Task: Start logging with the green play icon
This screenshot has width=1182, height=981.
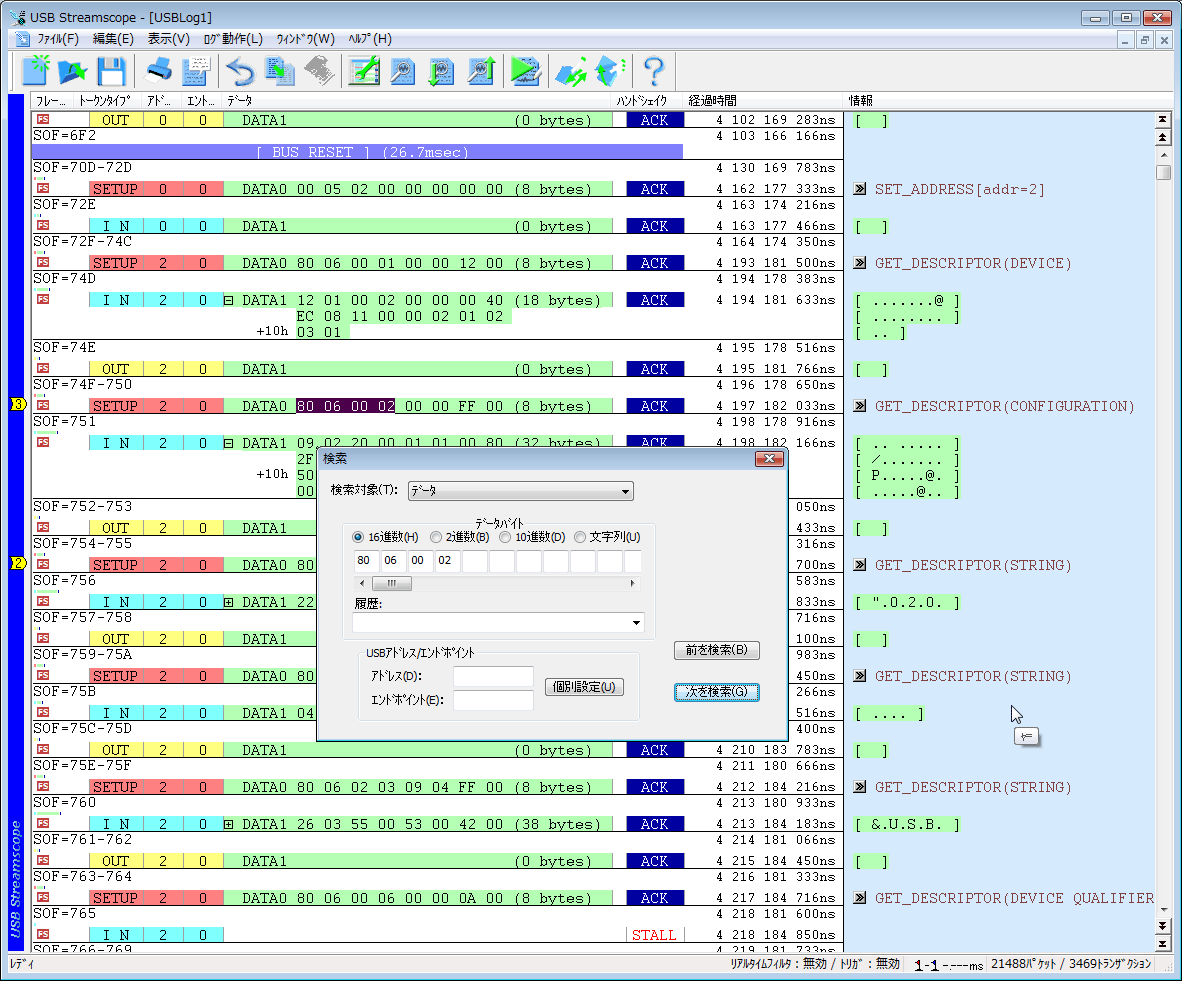Action: [525, 72]
